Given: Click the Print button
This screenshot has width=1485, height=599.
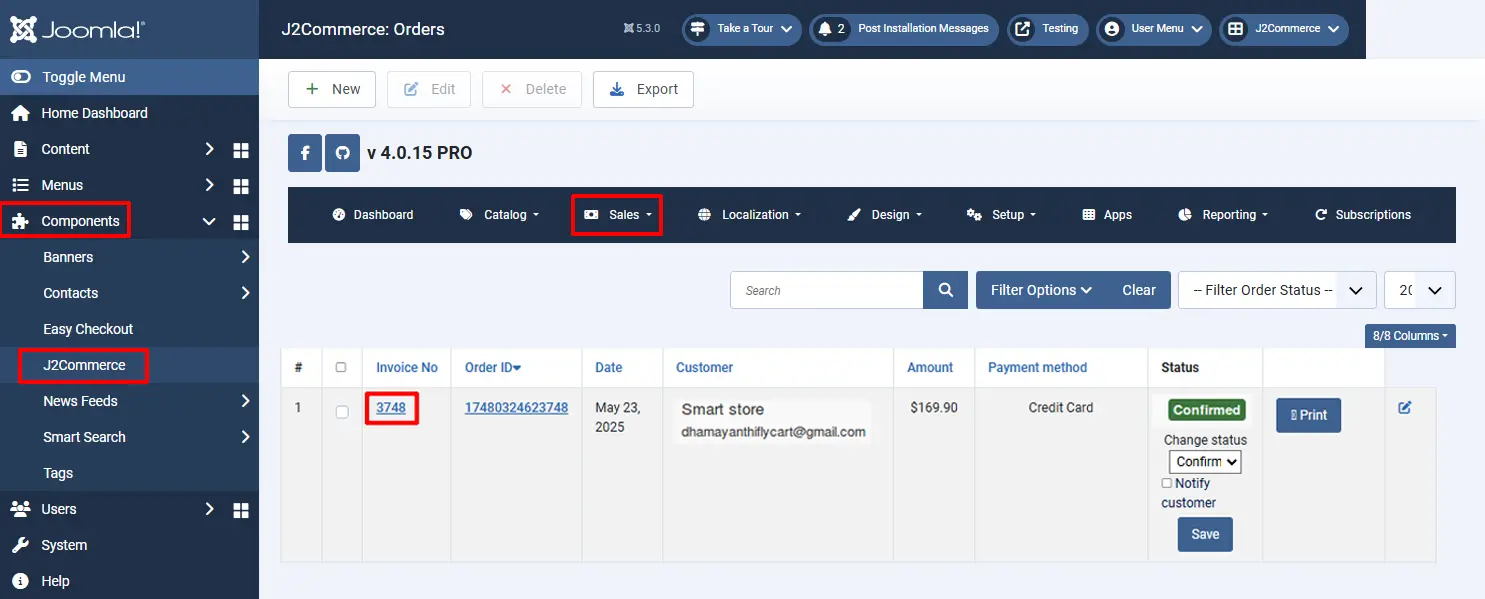Looking at the screenshot, I should tap(1308, 415).
